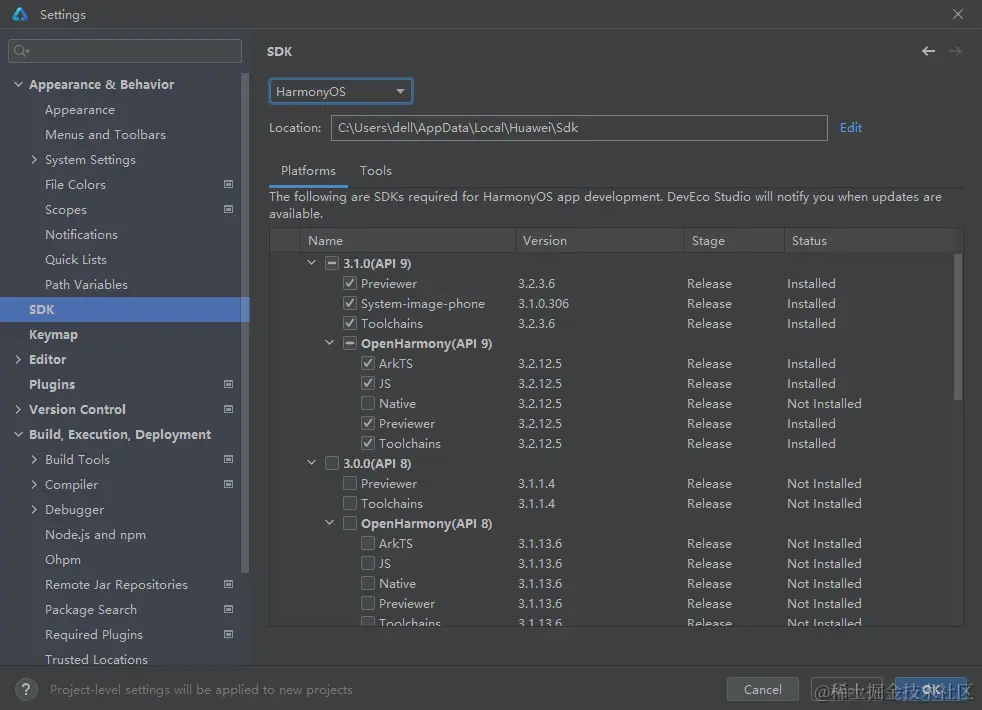Click project-level icon beside Package Search
This screenshot has height=710, width=982.
[x=228, y=610]
